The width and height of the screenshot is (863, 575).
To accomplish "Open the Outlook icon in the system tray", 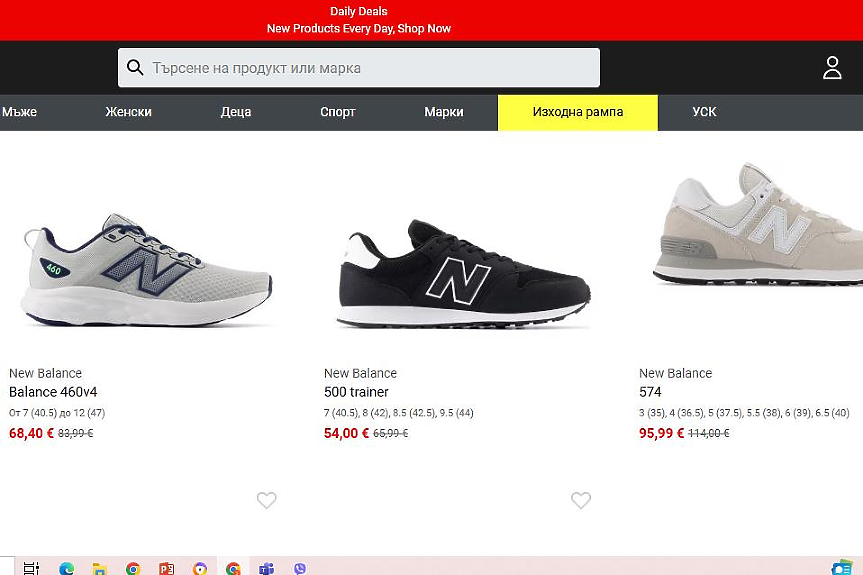I will 841,567.
